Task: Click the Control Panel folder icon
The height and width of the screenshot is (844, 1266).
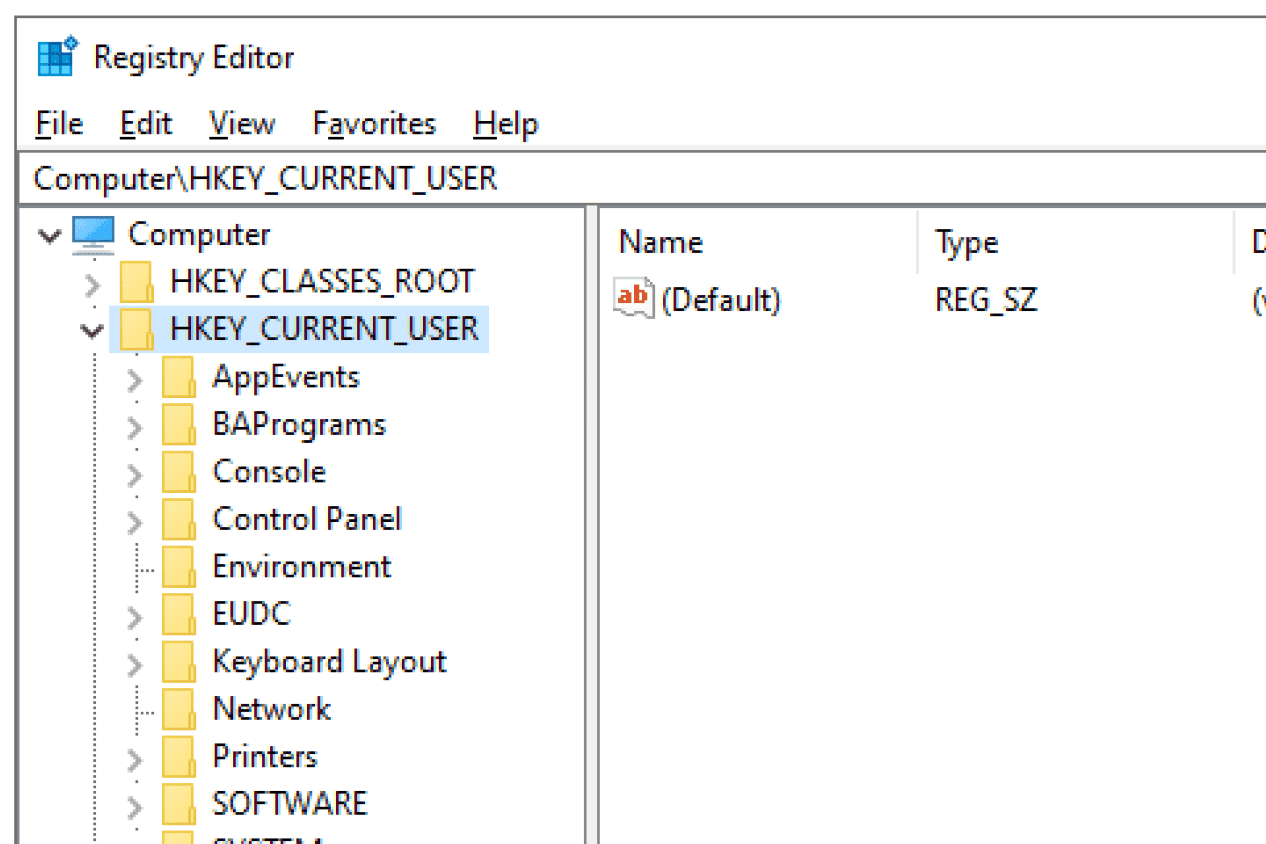Action: 178,519
